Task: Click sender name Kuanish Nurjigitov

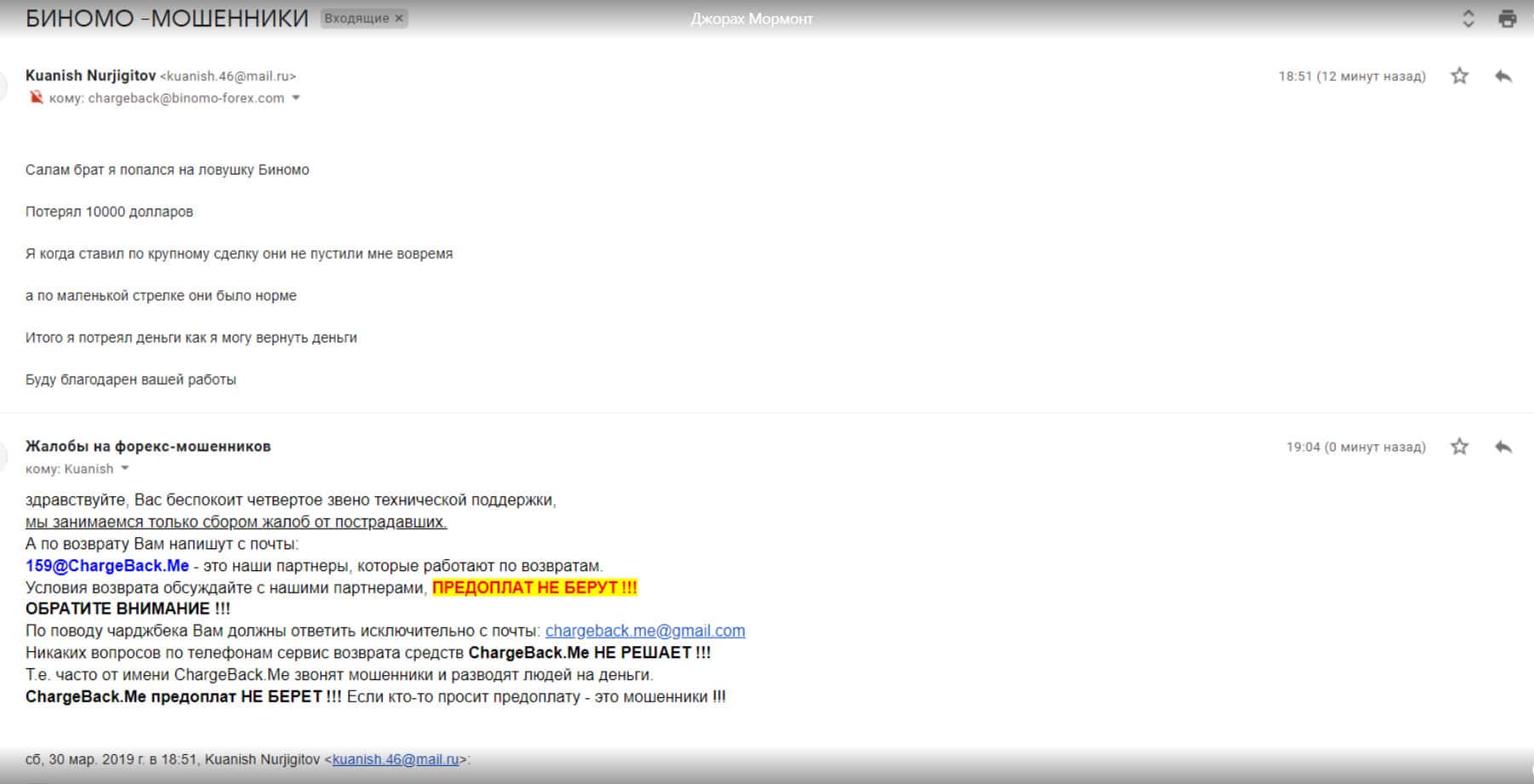Action: (x=89, y=76)
